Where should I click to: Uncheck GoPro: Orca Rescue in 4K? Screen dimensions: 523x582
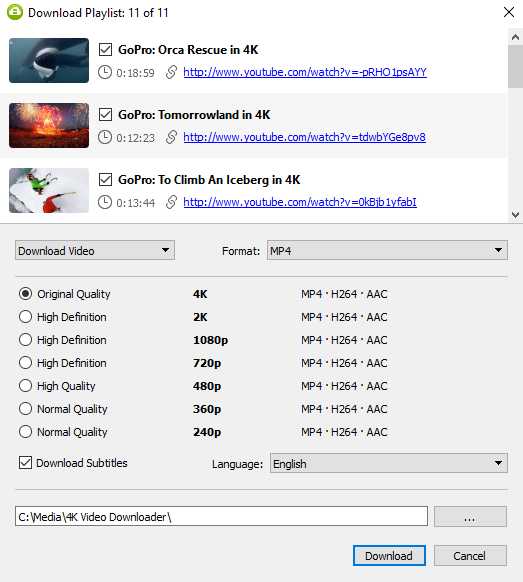click(x=105, y=50)
